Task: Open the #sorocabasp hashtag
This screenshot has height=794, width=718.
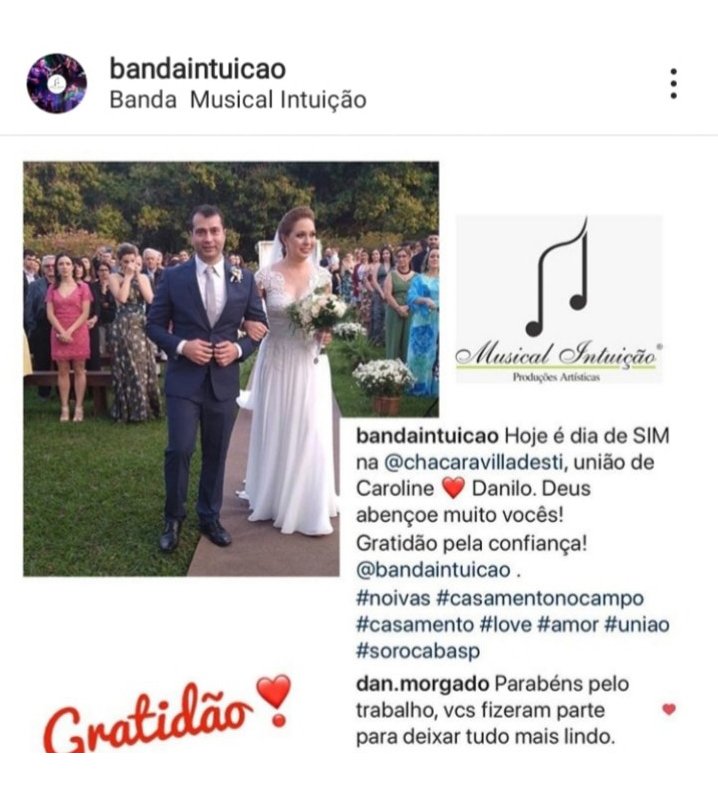Action: 418,651
